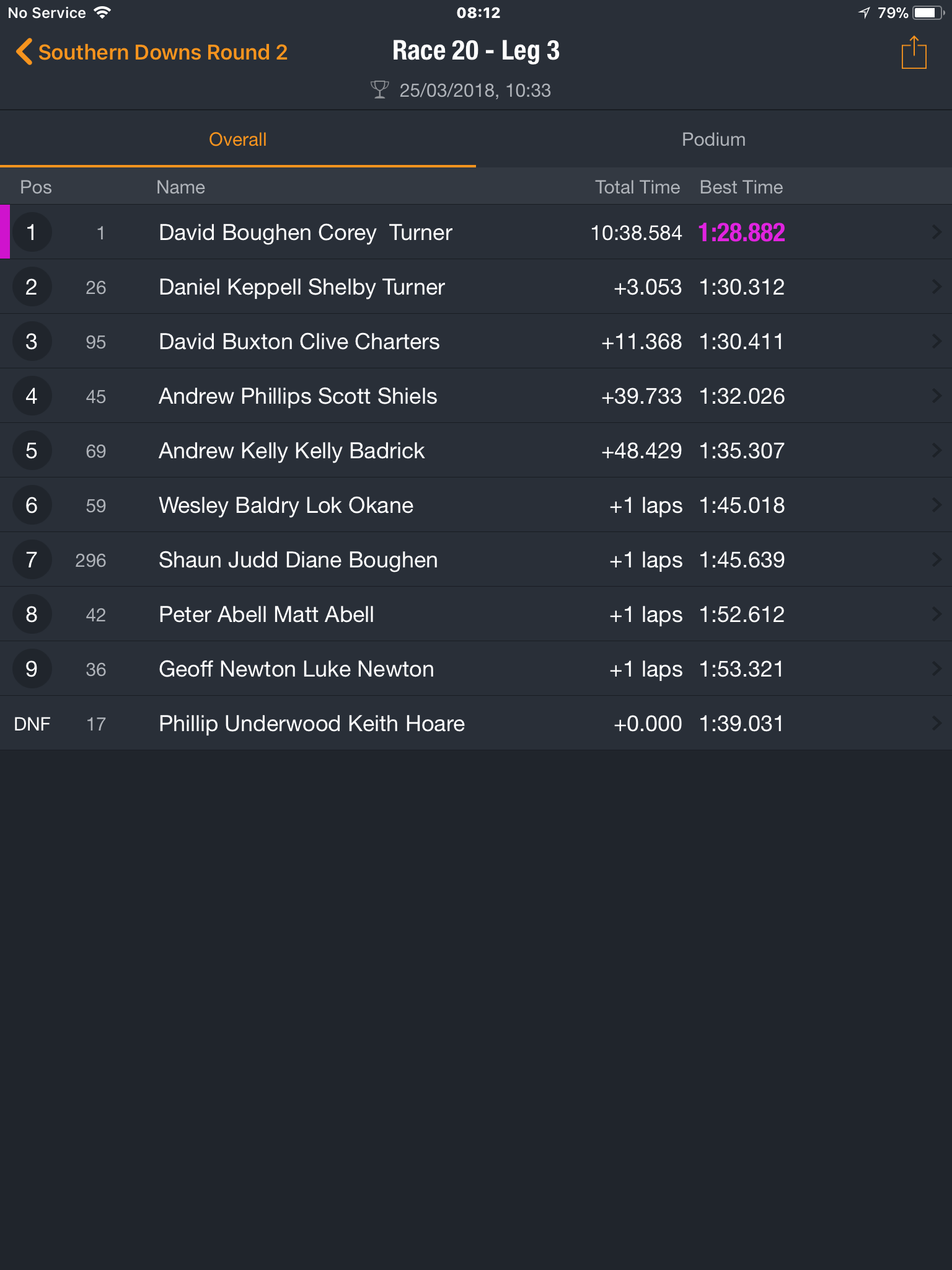Tap the DNF status label
The height and width of the screenshot is (1270, 952).
pyautogui.click(x=32, y=724)
